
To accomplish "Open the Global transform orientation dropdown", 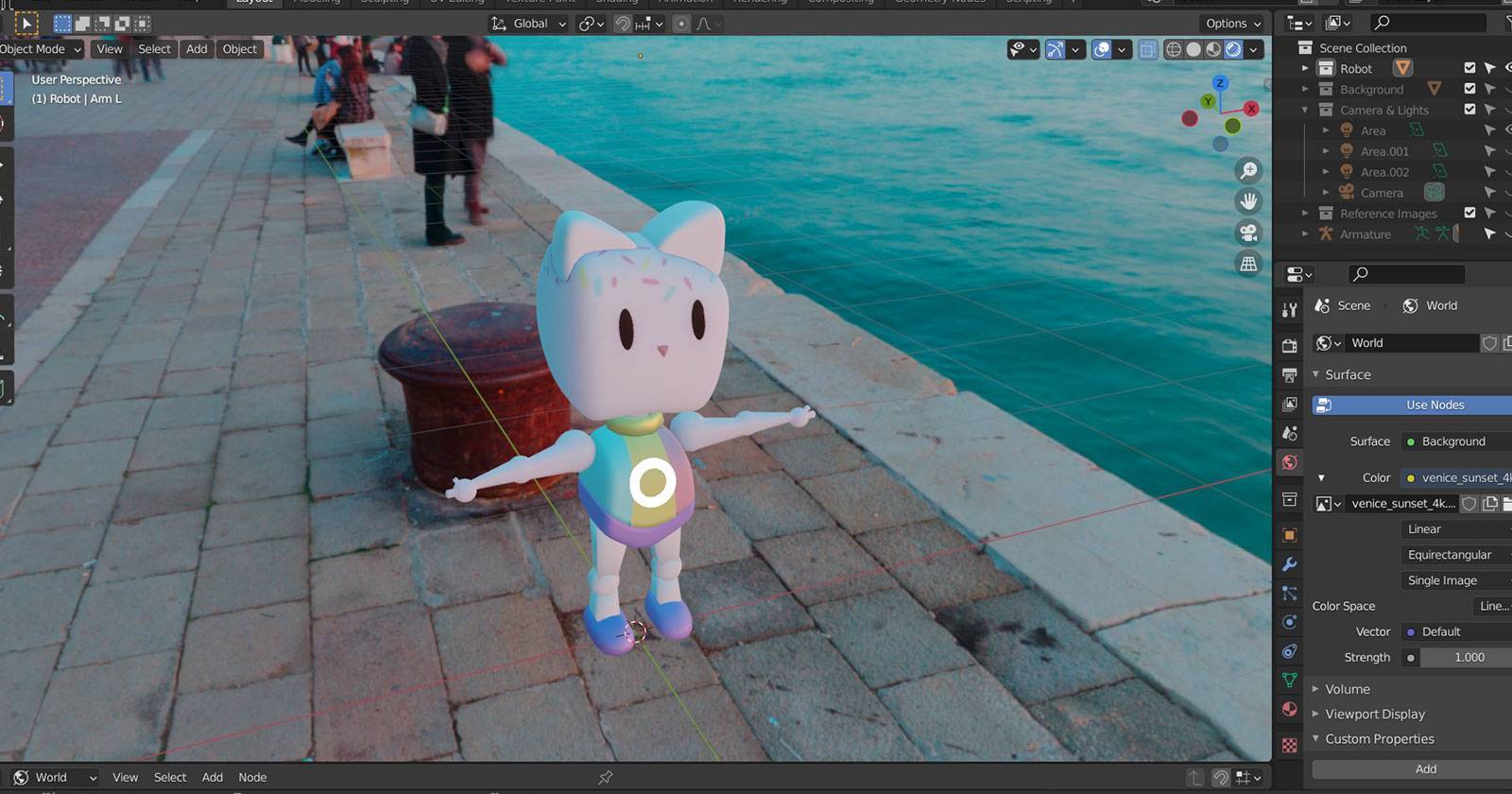I will [x=529, y=24].
